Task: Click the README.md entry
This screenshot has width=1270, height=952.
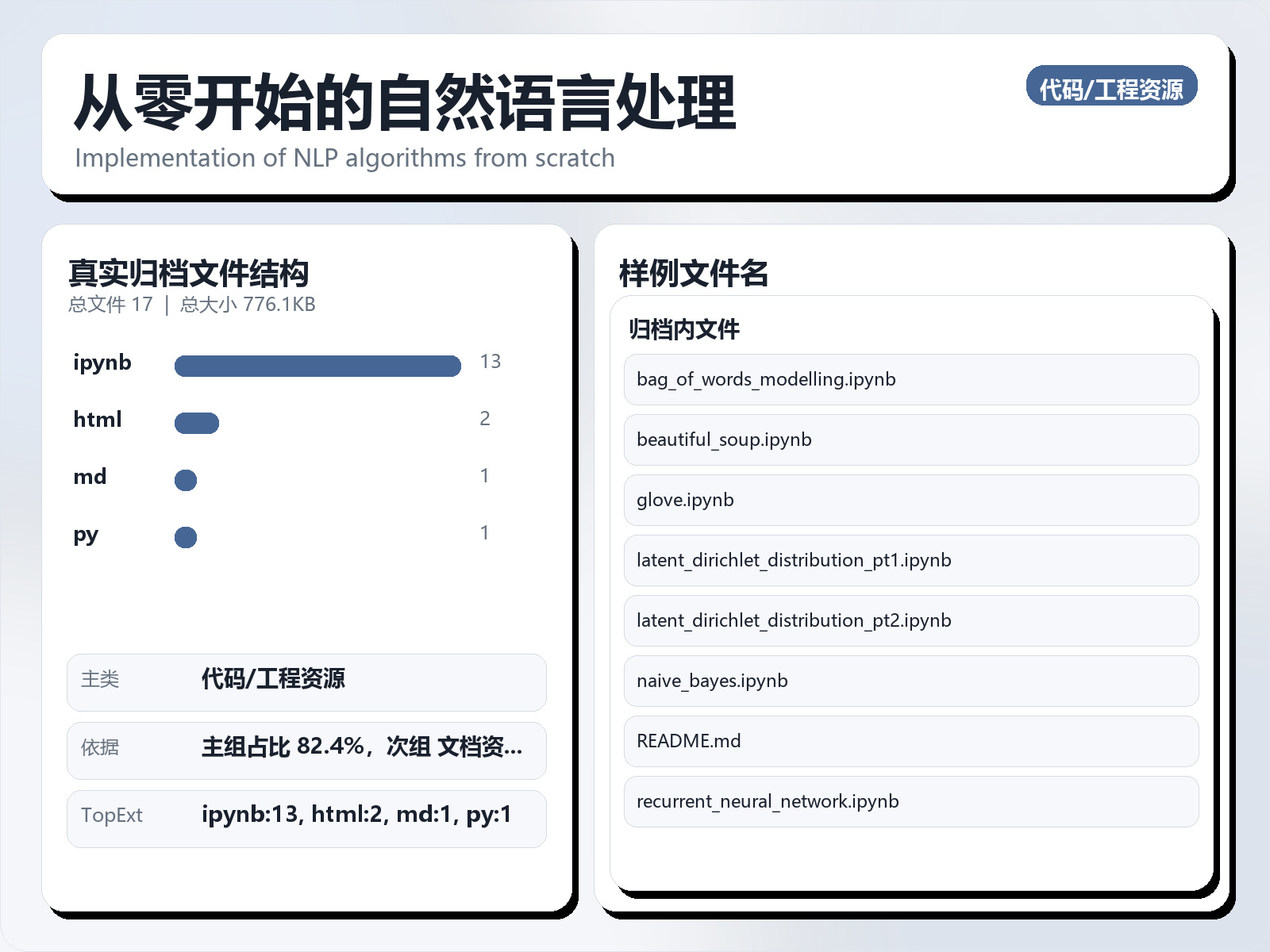Action: (910, 741)
